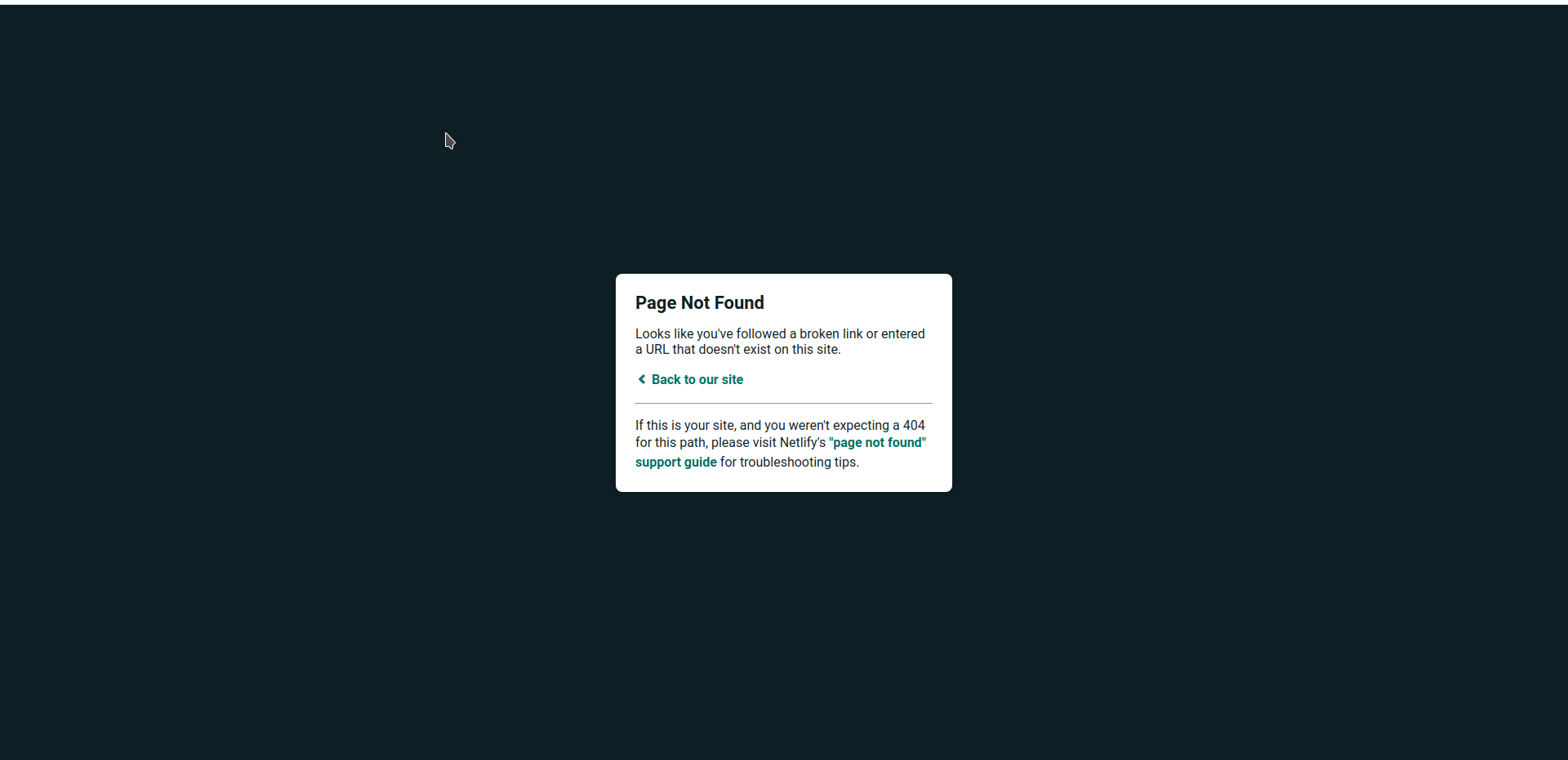This screenshot has height=760, width=1568.
Task: Click the left-pointing chevron icon before 'Back to our site'
Action: coord(642,379)
